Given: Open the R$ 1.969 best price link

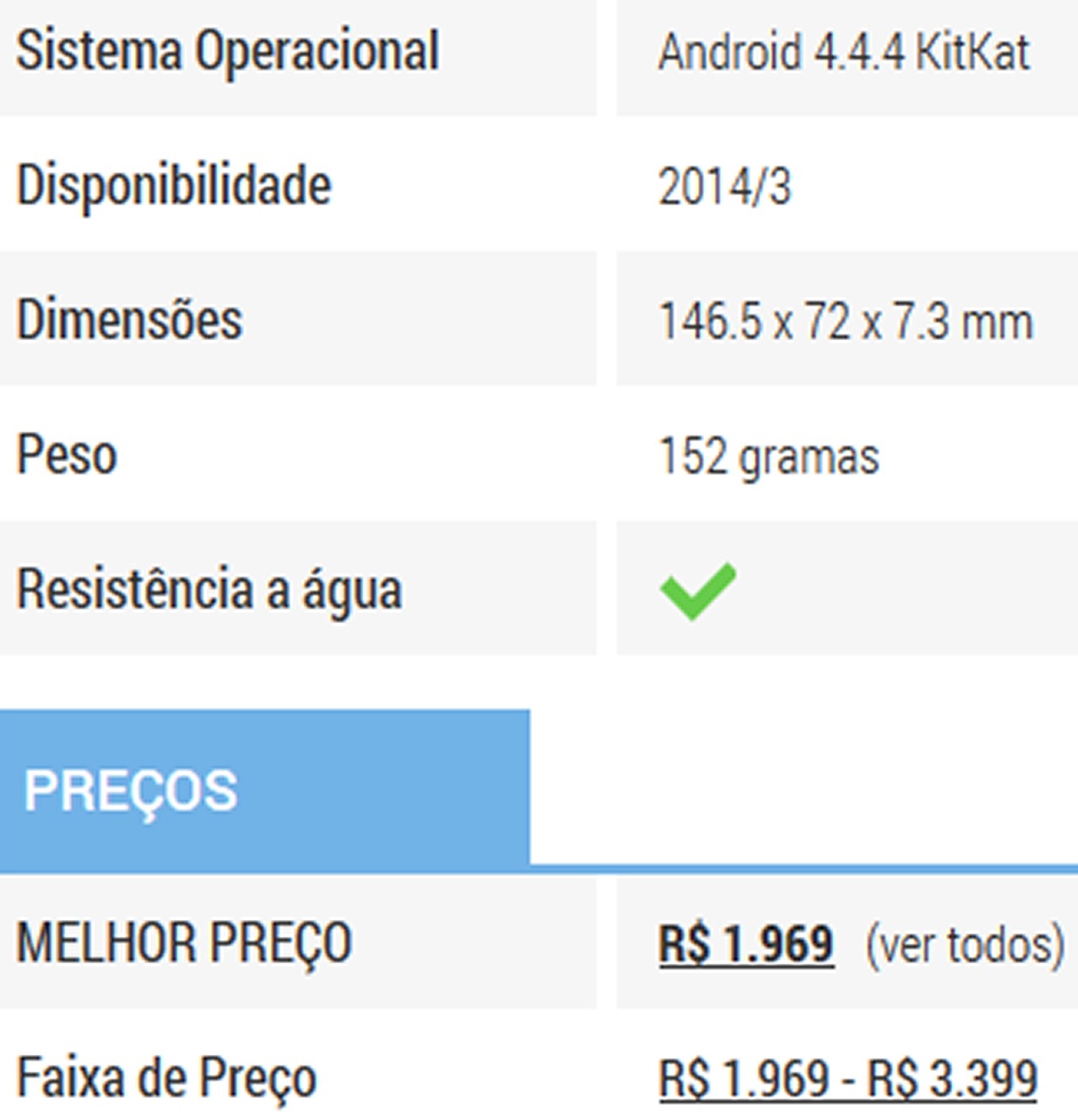Looking at the screenshot, I should point(746,944).
